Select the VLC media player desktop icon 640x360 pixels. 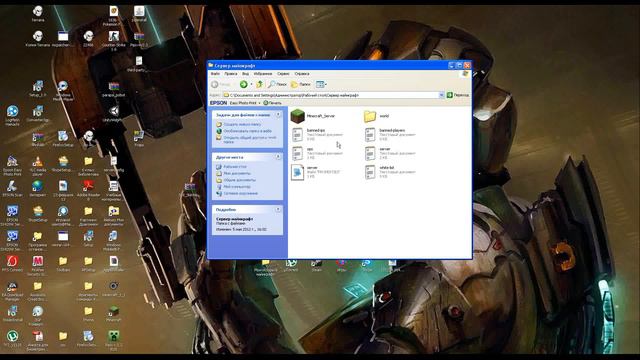coord(38,166)
